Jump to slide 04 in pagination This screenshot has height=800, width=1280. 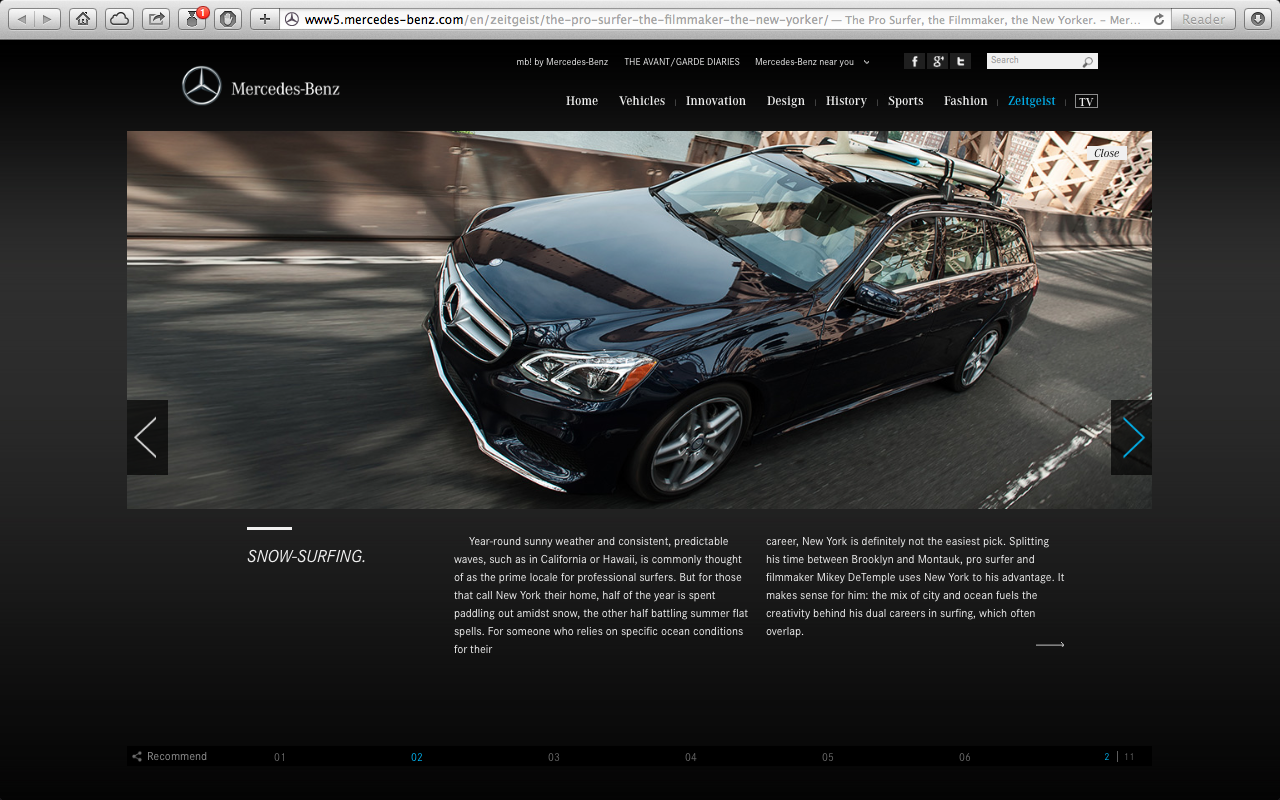tap(691, 757)
